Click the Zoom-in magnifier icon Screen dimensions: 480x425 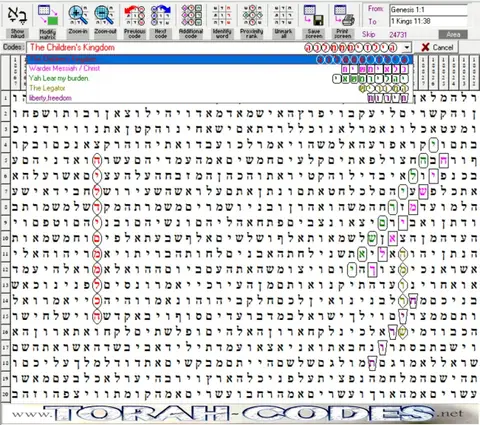pyautogui.click(x=78, y=15)
